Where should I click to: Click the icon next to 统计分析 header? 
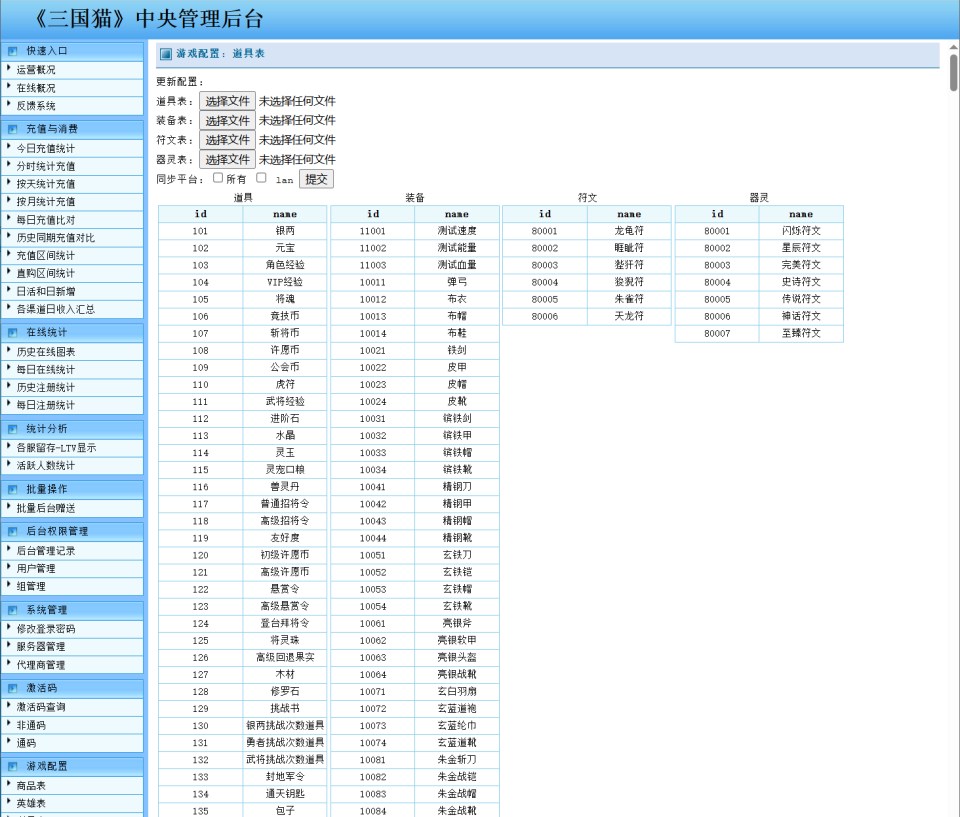pos(12,429)
